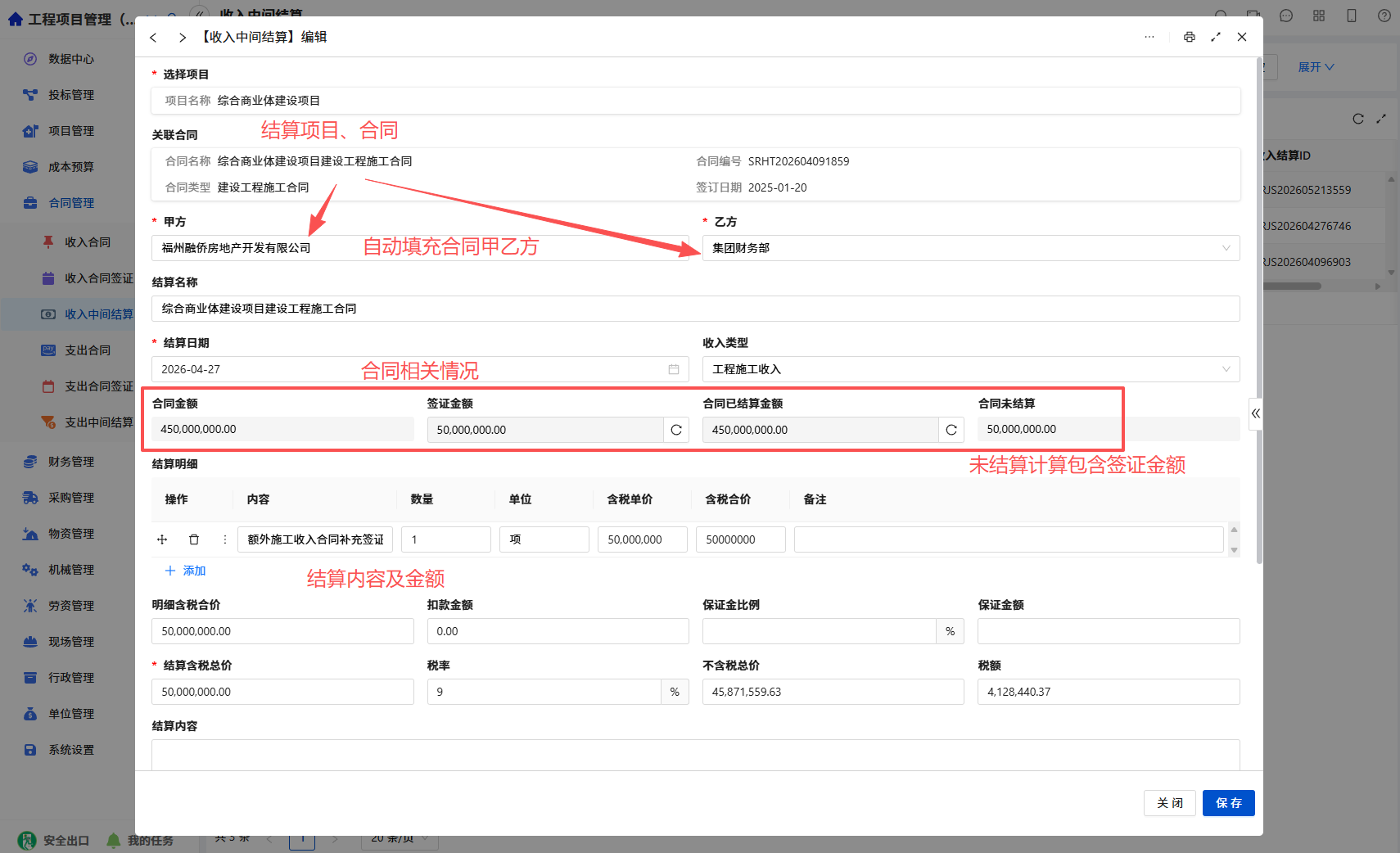The image size is (1400, 853).
Task: Collapse the side panel double-chevron
Action: pyautogui.click(x=1256, y=413)
